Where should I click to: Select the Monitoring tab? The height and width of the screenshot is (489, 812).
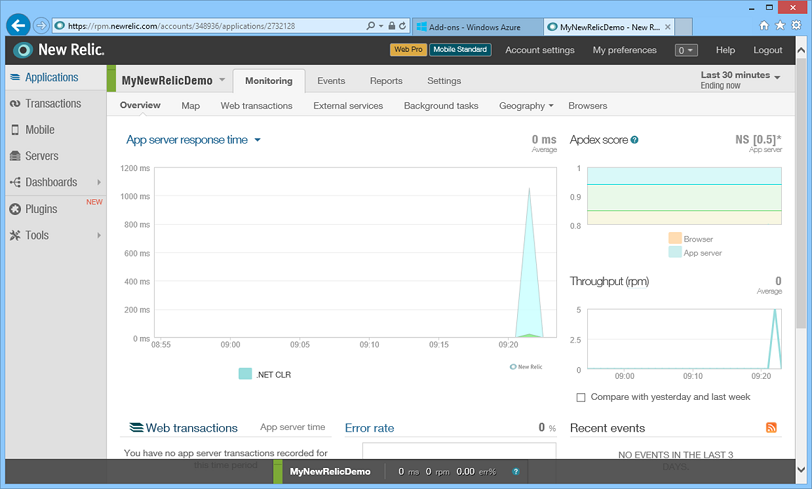(x=269, y=81)
